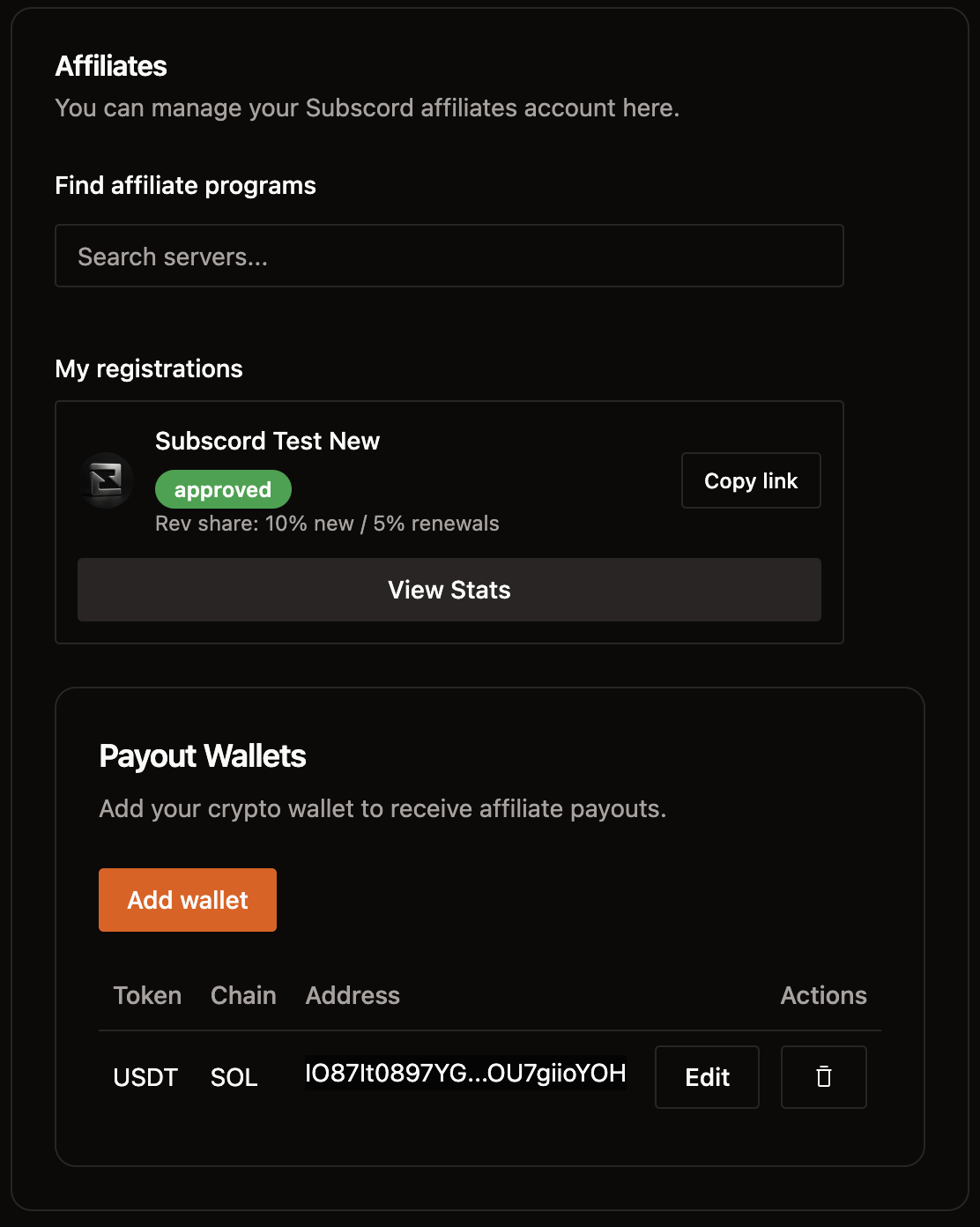Click the Token column header

147,995
